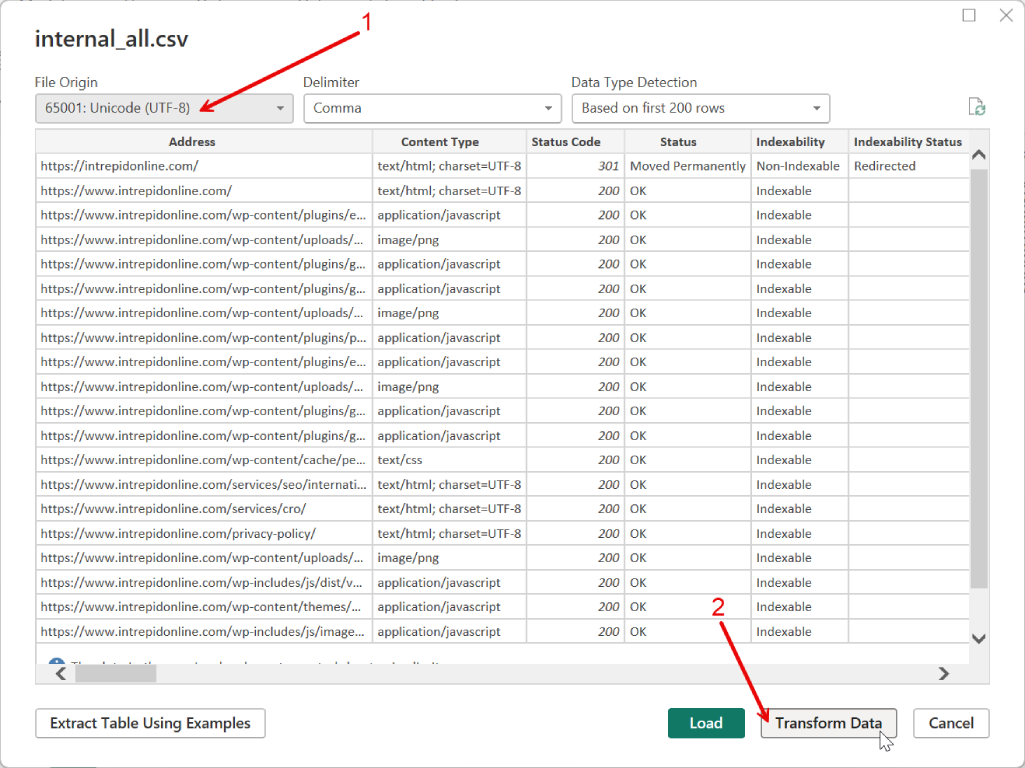
Task: Select the Status column header
Action: [x=688, y=142]
